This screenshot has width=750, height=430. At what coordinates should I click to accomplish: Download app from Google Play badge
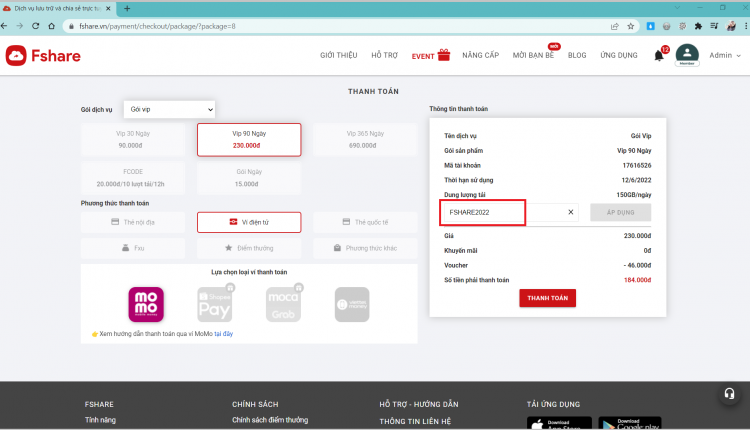(629, 423)
